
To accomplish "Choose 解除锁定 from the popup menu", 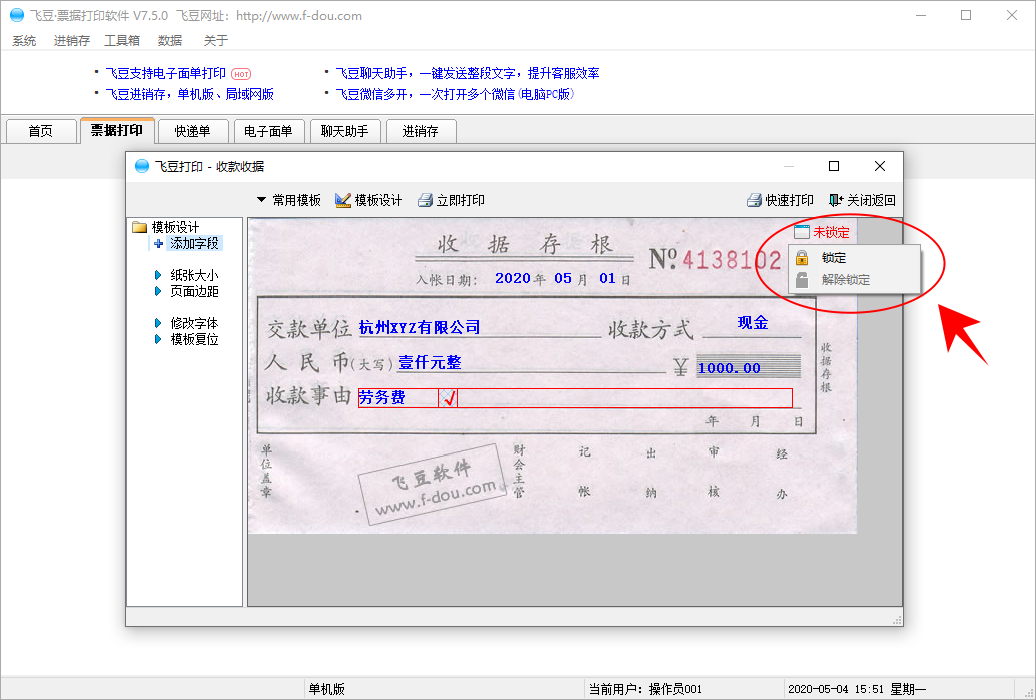I will tap(854, 280).
